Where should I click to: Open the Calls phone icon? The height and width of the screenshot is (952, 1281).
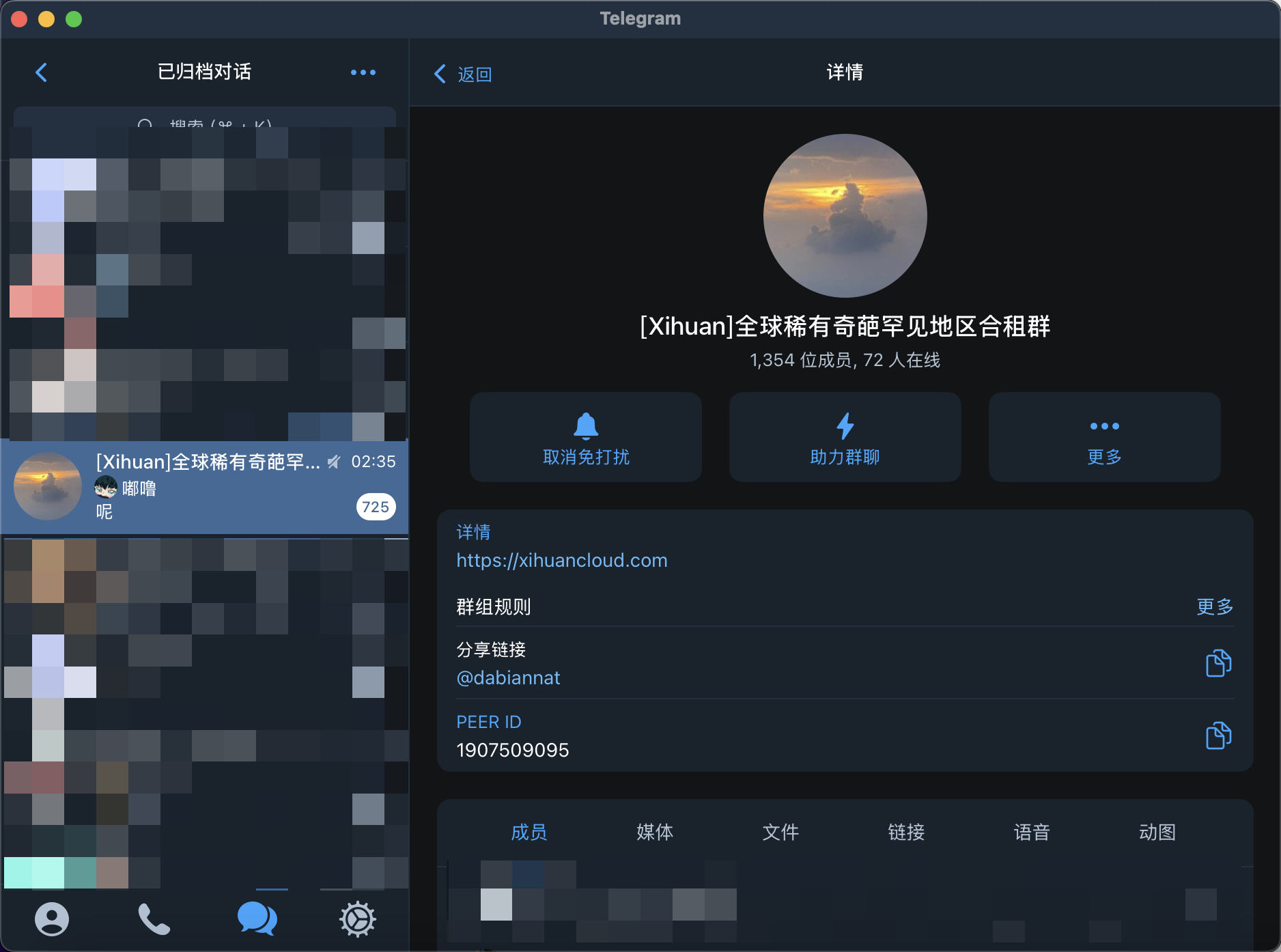tap(154, 919)
